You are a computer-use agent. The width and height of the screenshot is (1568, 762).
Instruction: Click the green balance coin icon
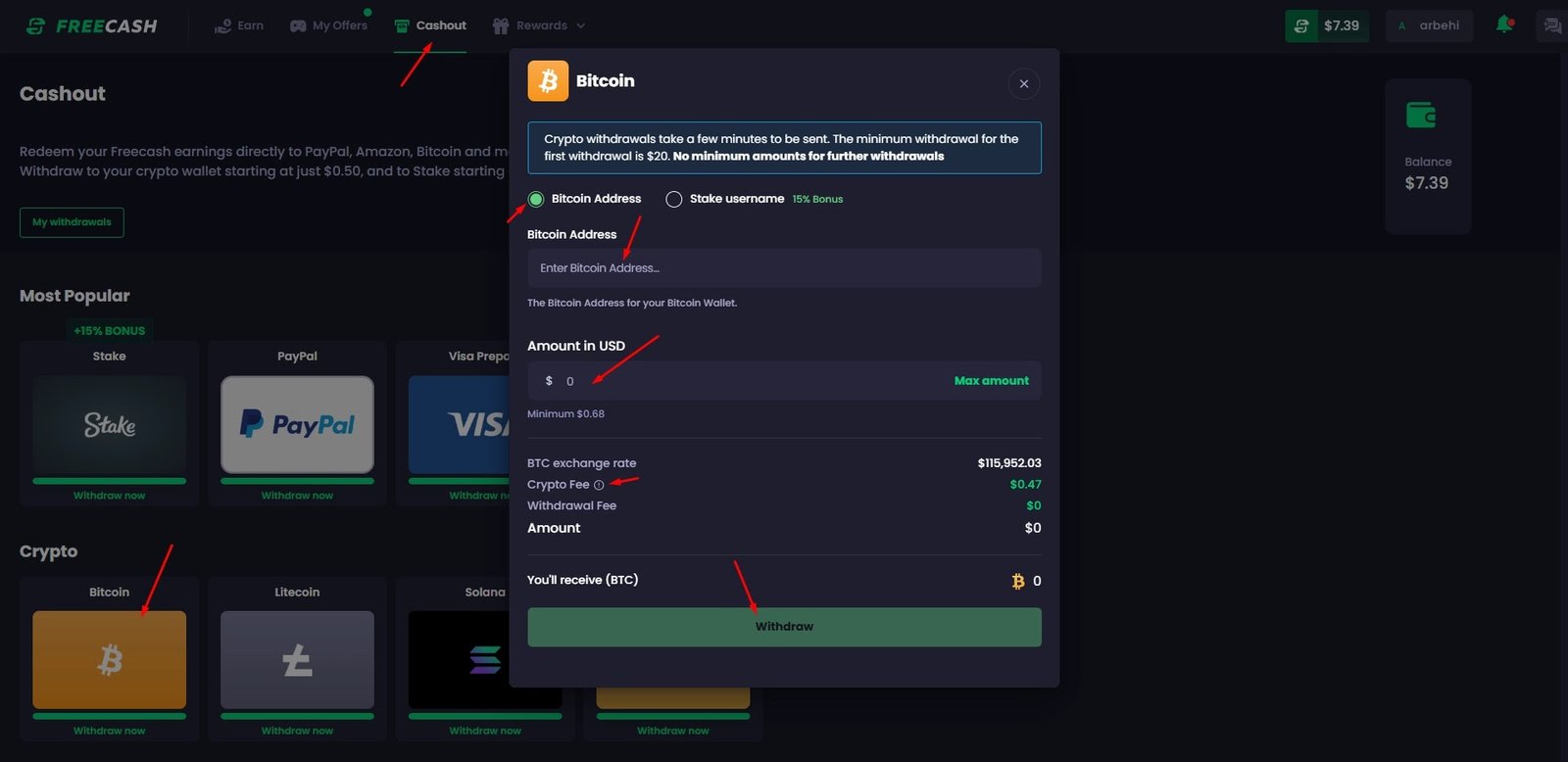point(1301,26)
